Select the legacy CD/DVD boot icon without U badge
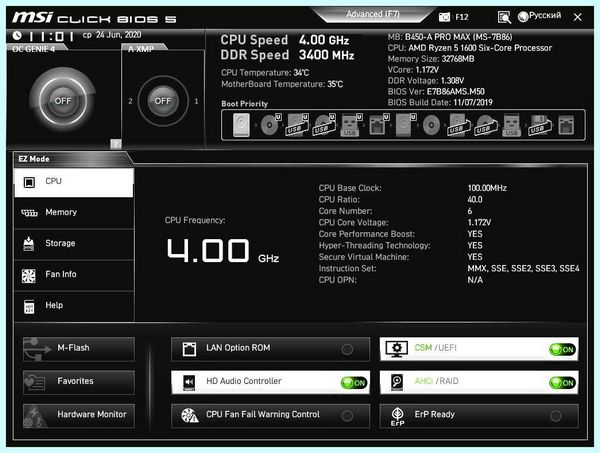The image size is (600, 453). (431, 125)
